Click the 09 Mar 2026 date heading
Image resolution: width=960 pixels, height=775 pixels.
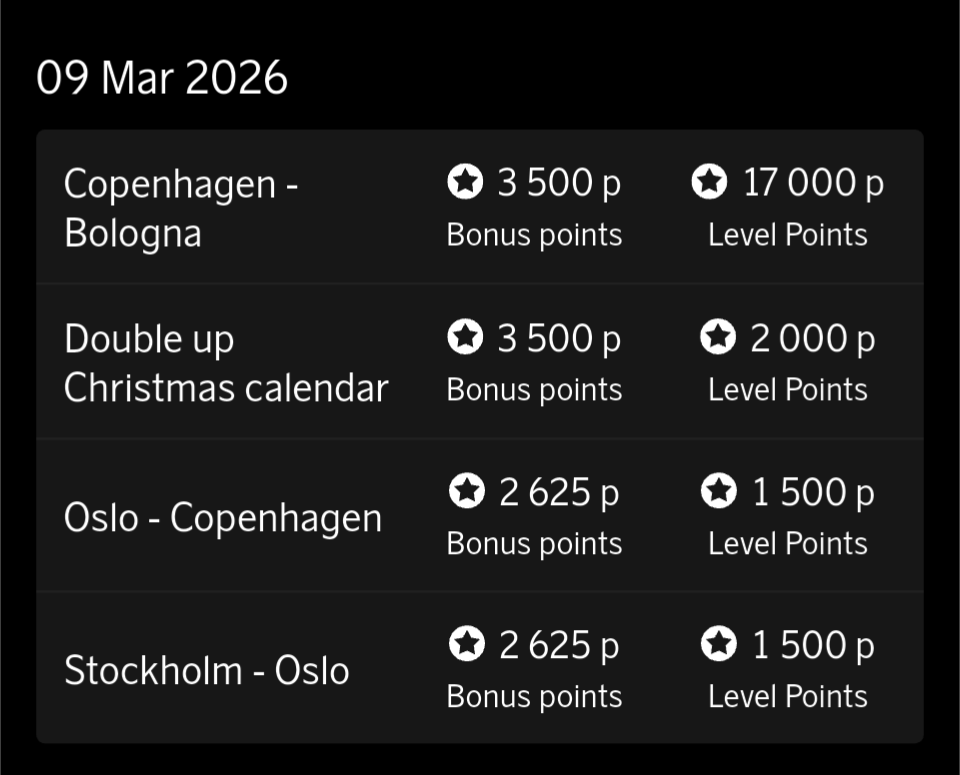click(x=162, y=78)
